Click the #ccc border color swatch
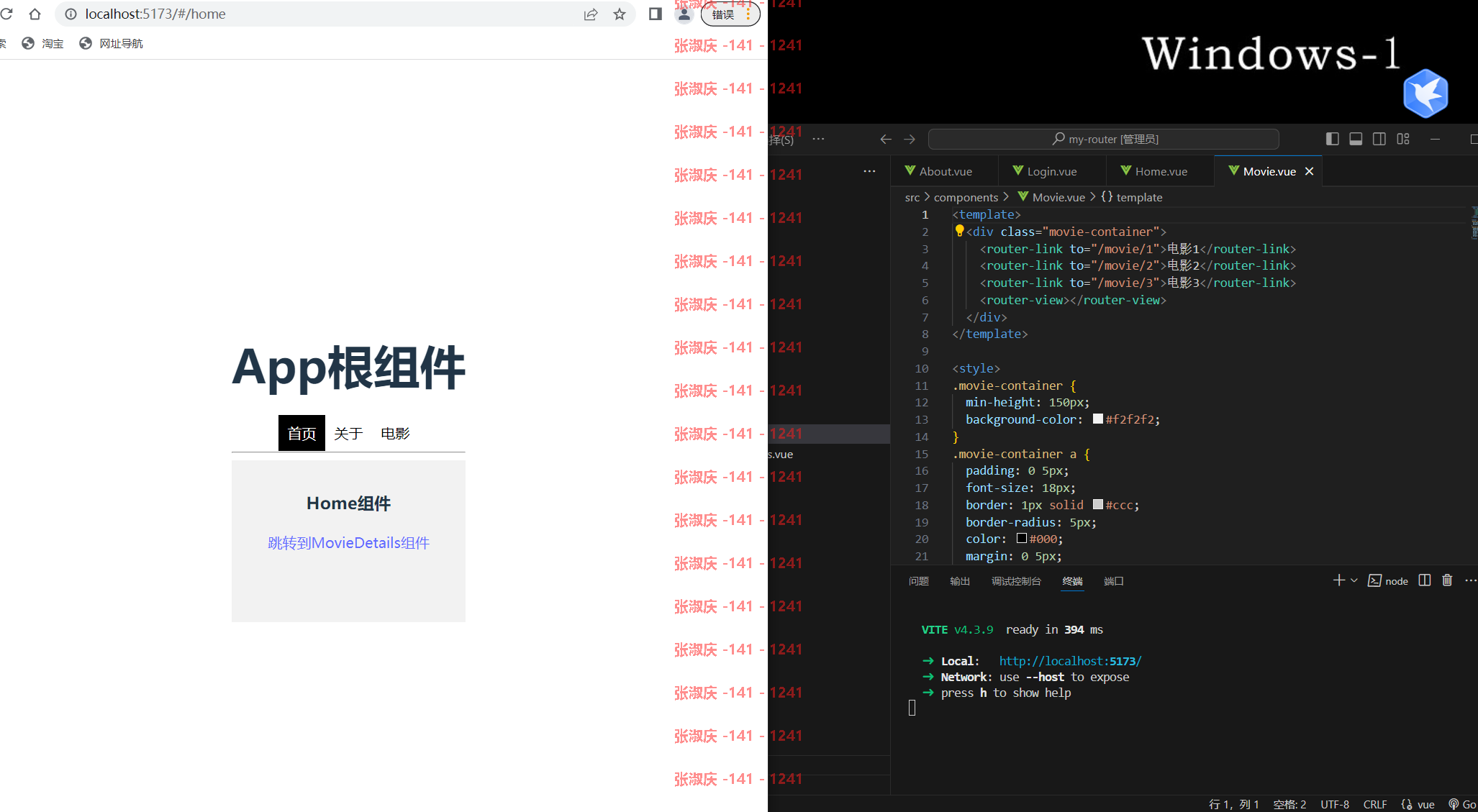This screenshot has height=812, width=1478. coord(1098,504)
